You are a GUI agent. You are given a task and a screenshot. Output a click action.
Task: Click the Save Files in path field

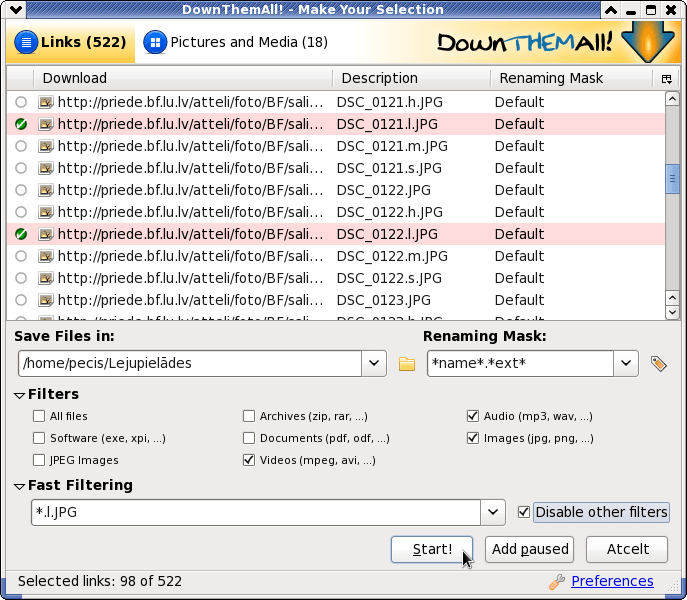click(x=190, y=363)
